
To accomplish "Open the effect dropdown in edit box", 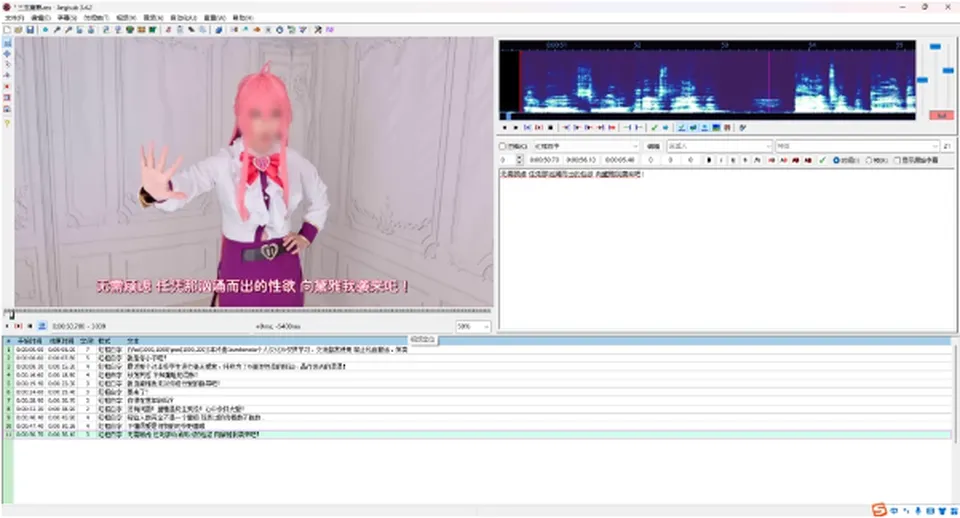I will click(857, 146).
